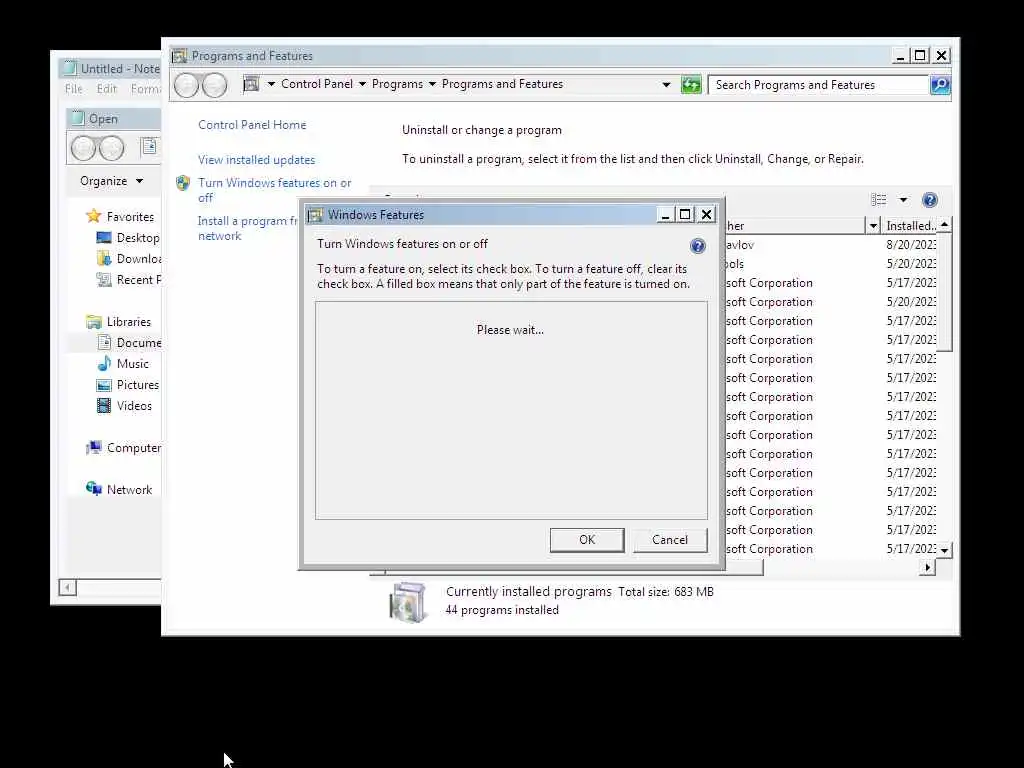The width and height of the screenshot is (1024, 768).
Task: Click Turn Windows features on or off link
Action: [x=275, y=190]
